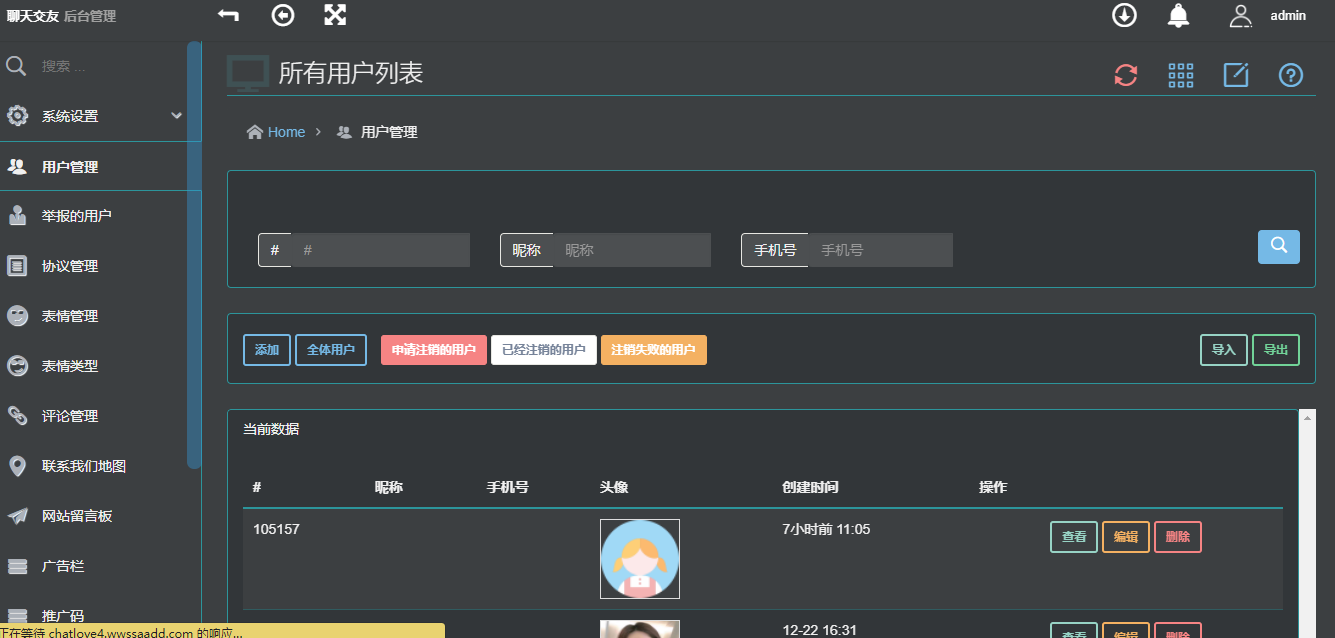Click the 创建时间 column header
The height and width of the screenshot is (638, 1335).
[810, 487]
